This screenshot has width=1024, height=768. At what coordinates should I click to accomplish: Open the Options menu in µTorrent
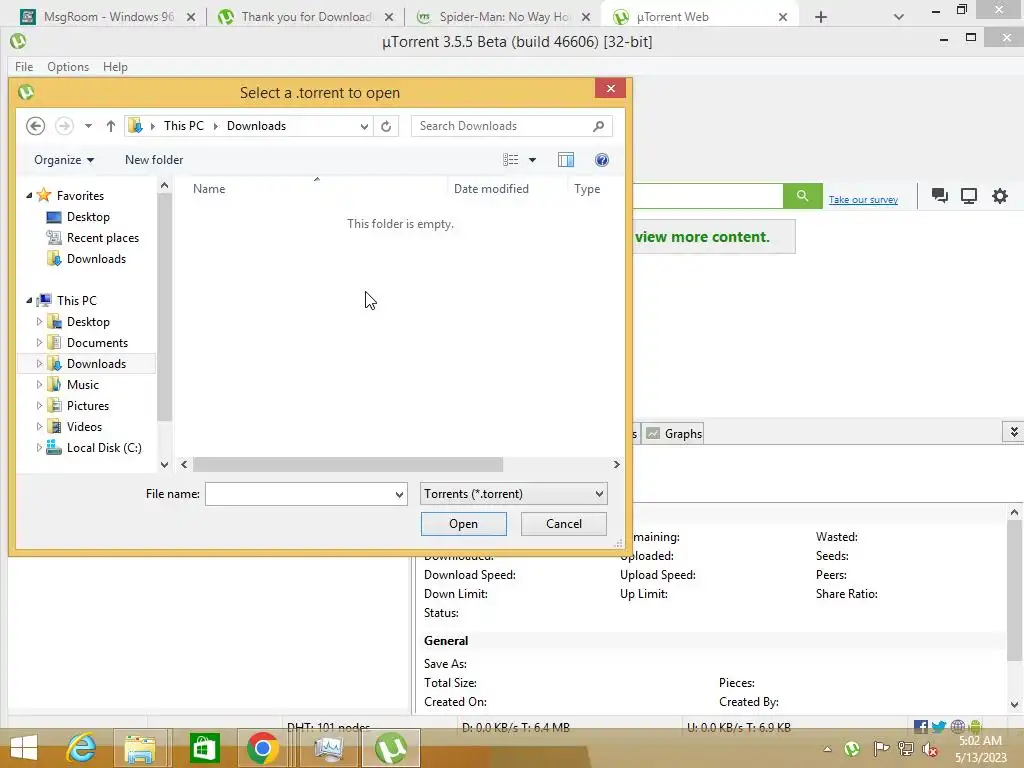68,67
